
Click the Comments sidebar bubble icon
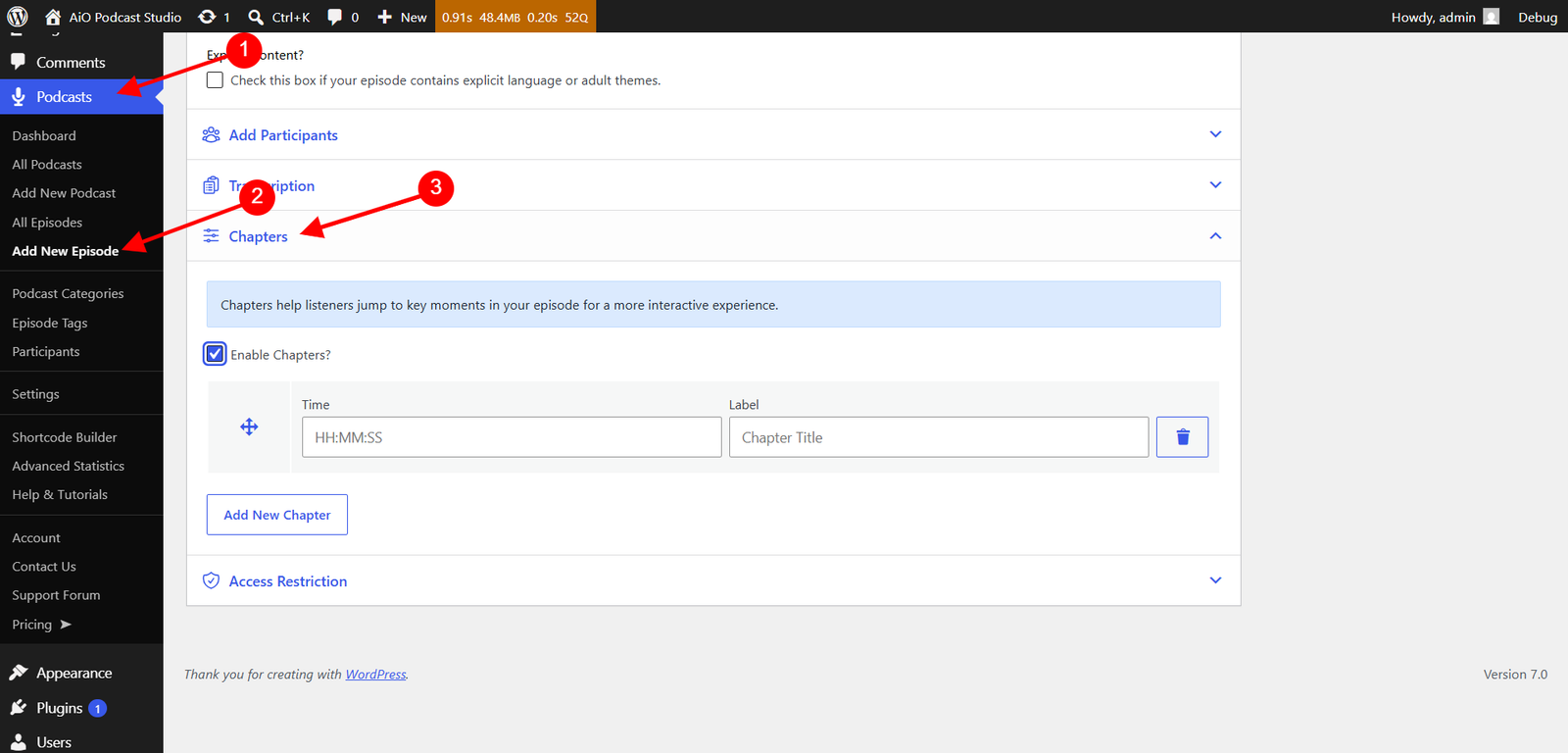[x=19, y=61]
